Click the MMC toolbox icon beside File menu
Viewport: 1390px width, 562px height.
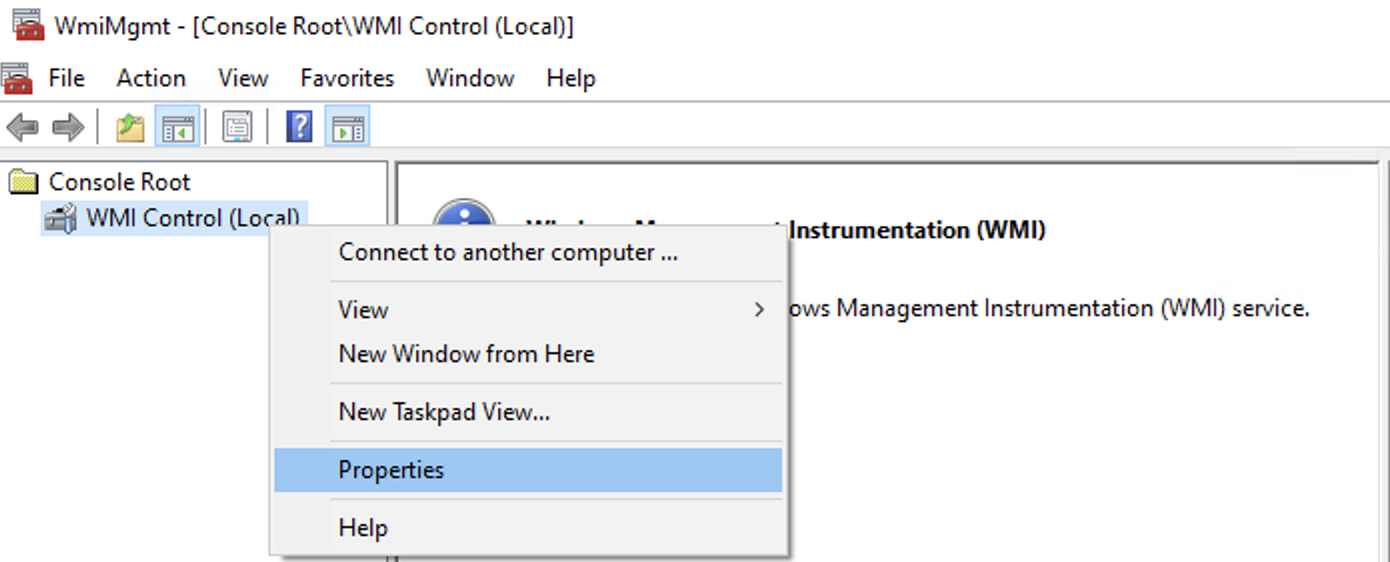(x=17, y=78)
